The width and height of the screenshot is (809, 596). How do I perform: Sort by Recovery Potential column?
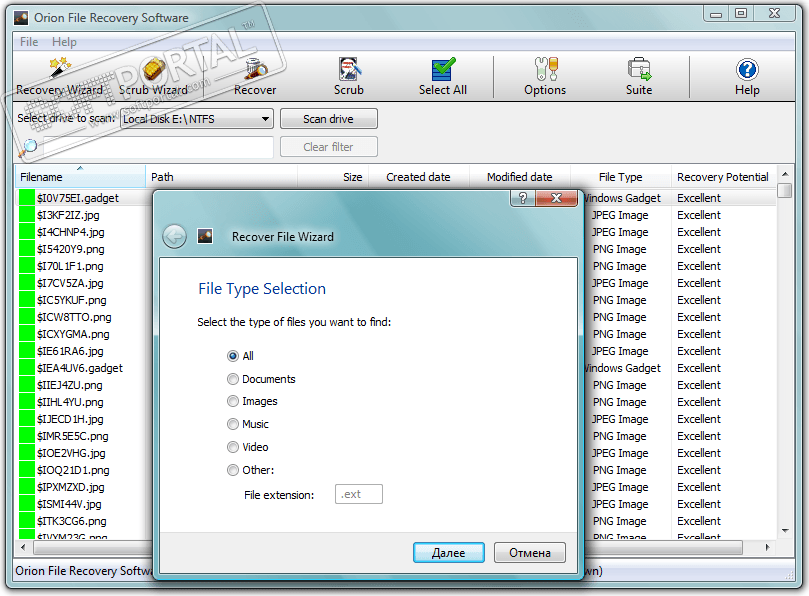point(723,177)
